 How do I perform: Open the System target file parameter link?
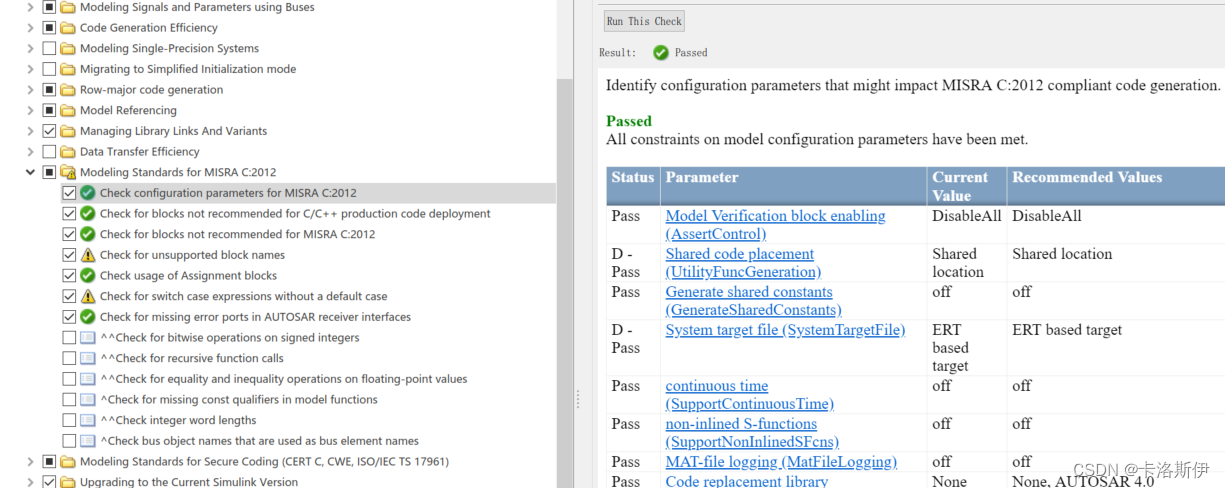click(x=785, y=330)
